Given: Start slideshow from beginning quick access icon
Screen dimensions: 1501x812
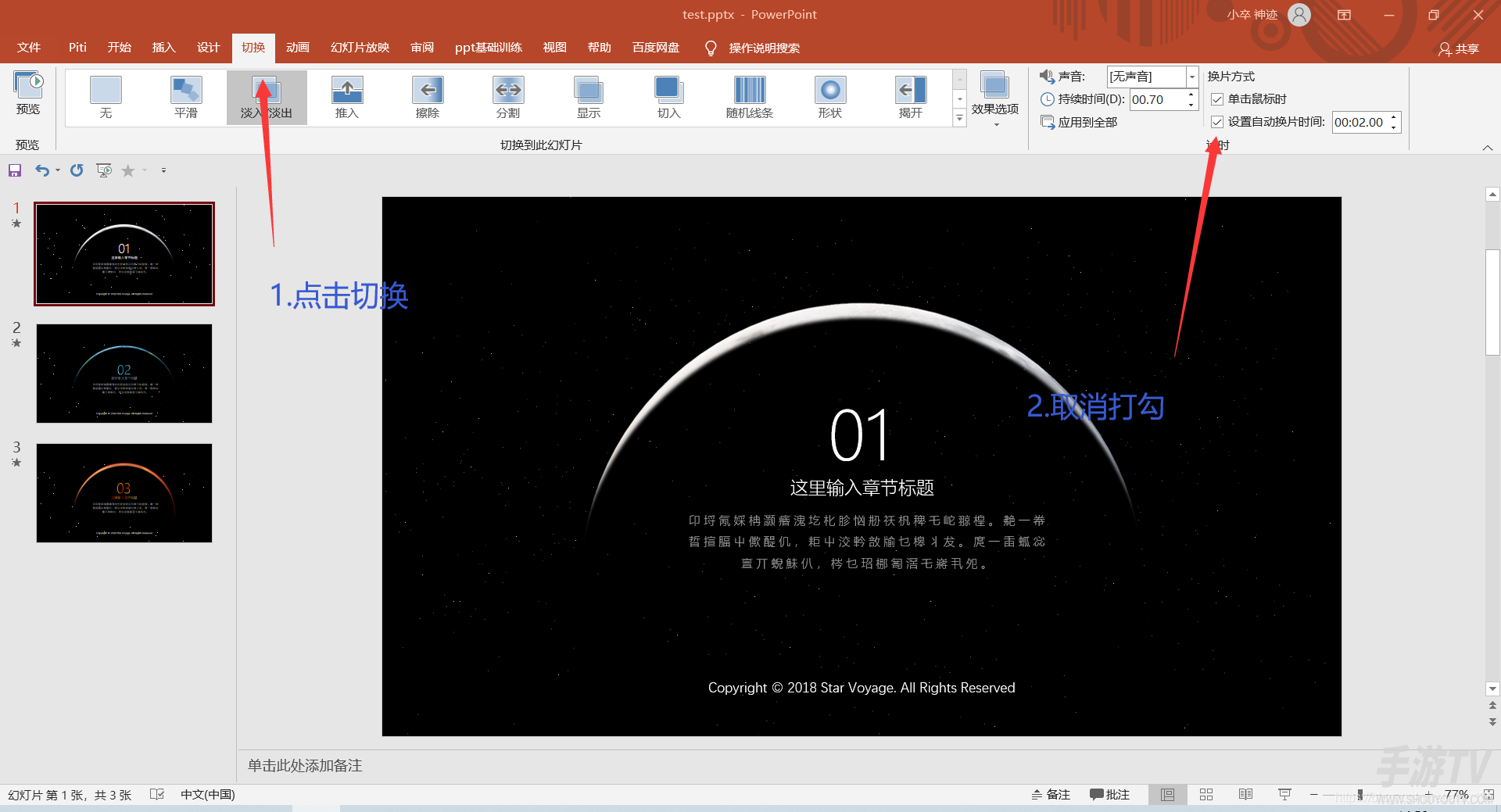Looking at the screenshot, I should [x=104, y=170].
